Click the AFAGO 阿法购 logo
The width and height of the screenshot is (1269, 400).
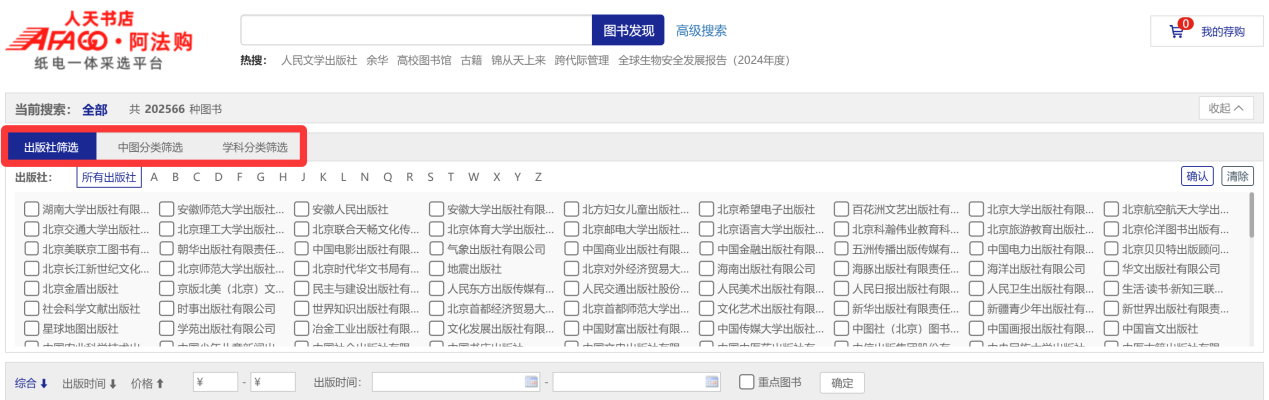pyautogui.click(x=99, y=42)
